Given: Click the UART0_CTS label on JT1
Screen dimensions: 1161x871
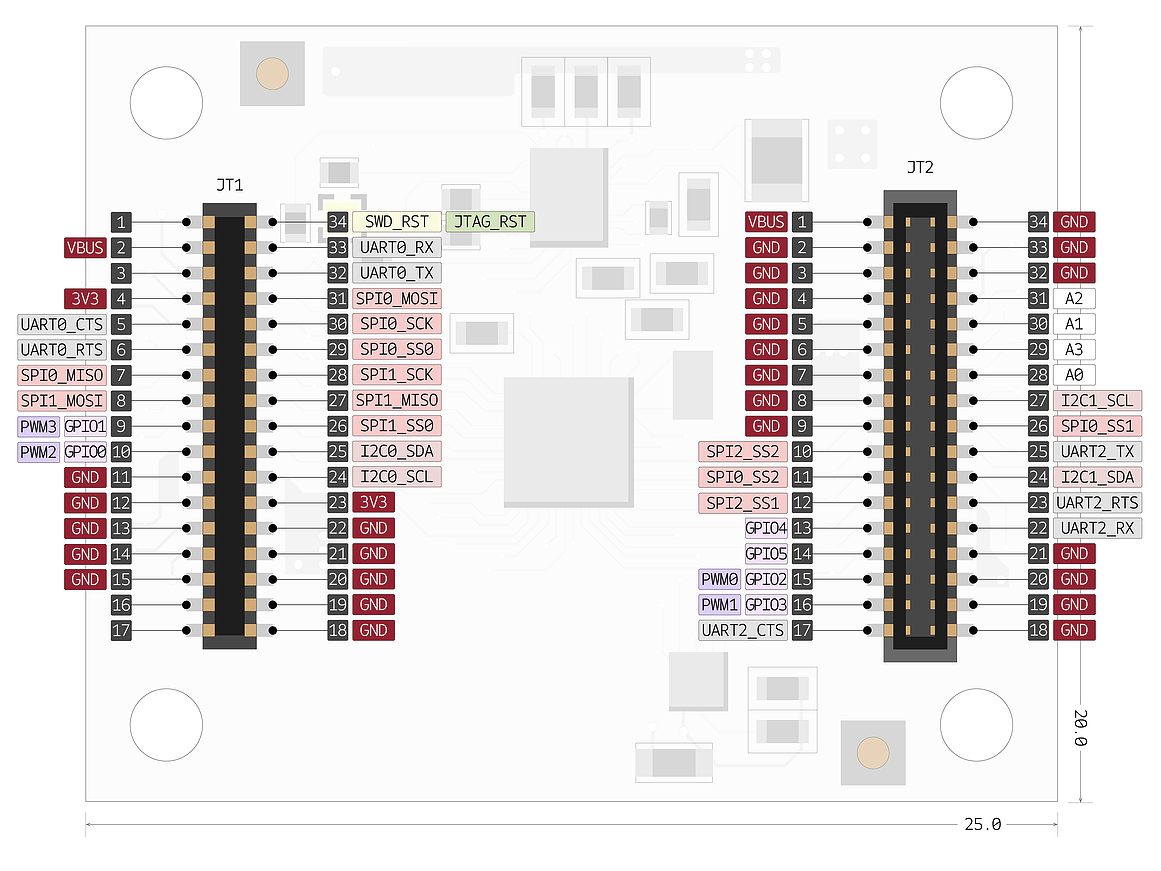Looking at the screenshot, I should pos(61,324).
